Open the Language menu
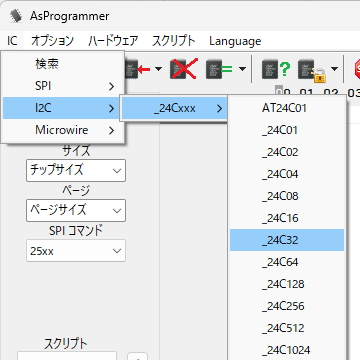 [235, 41]
